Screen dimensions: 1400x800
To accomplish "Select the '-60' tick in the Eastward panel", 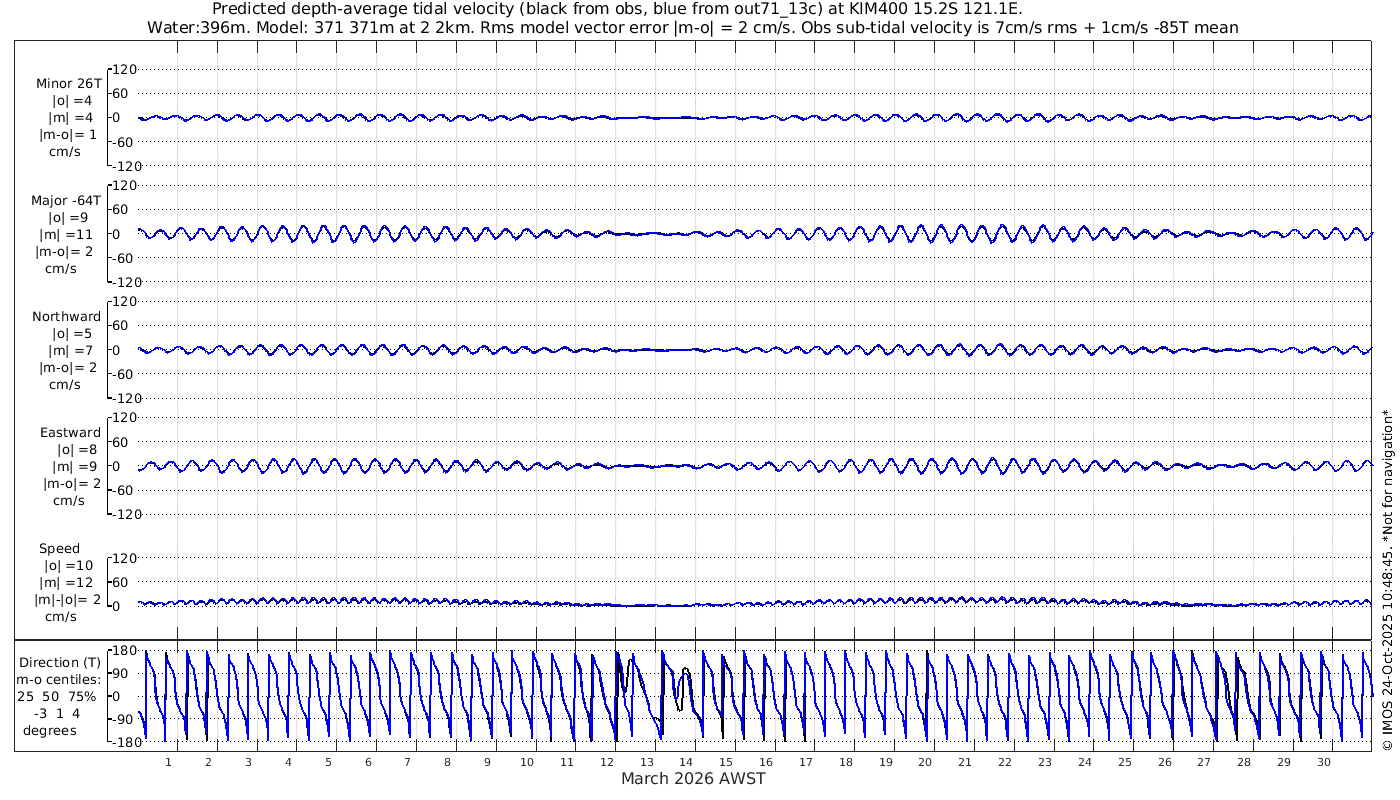I will tap(125, 490).
